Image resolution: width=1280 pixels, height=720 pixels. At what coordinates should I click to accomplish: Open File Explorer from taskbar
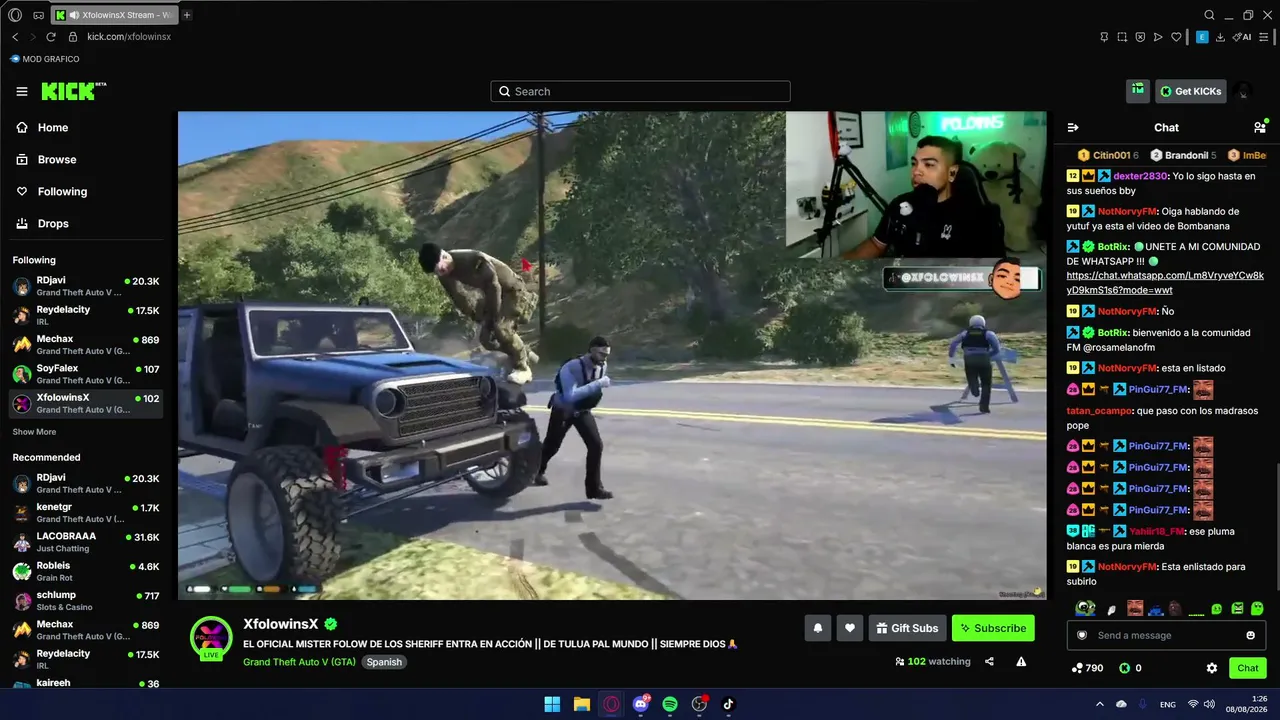click(x=581, y=704)
